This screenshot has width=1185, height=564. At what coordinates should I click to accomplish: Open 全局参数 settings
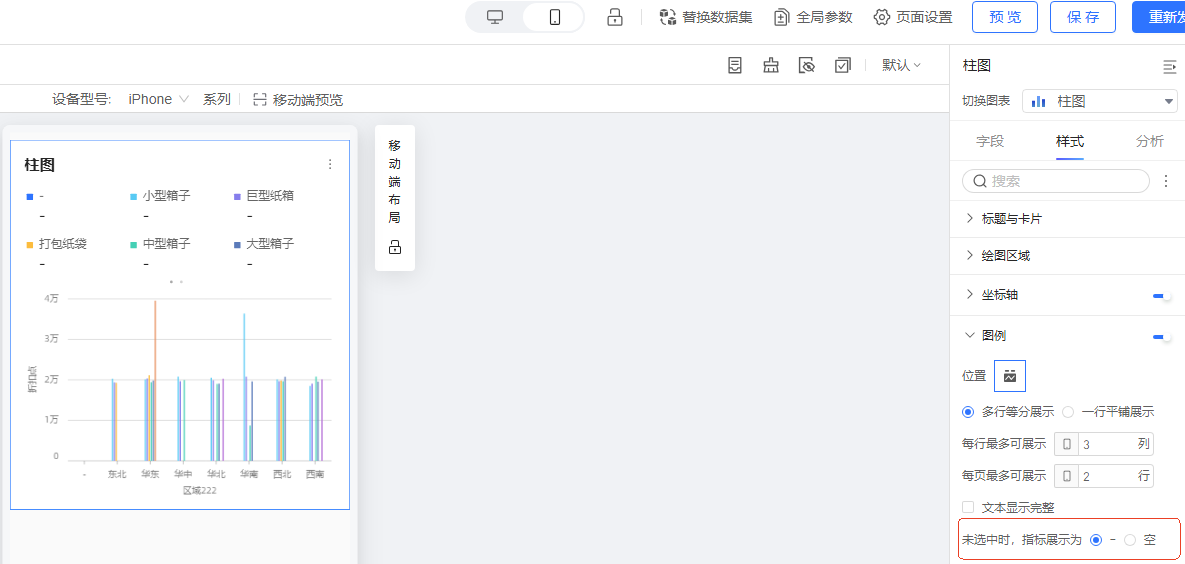tap(813, 17)
